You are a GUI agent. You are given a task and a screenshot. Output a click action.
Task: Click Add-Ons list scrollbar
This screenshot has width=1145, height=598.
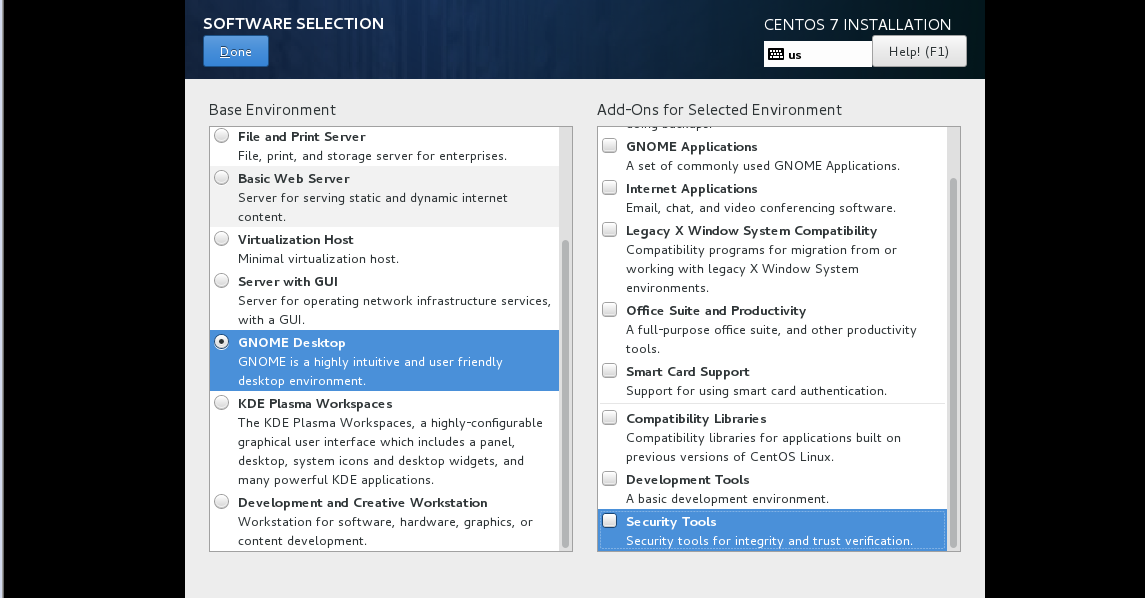tap(953, 363)
